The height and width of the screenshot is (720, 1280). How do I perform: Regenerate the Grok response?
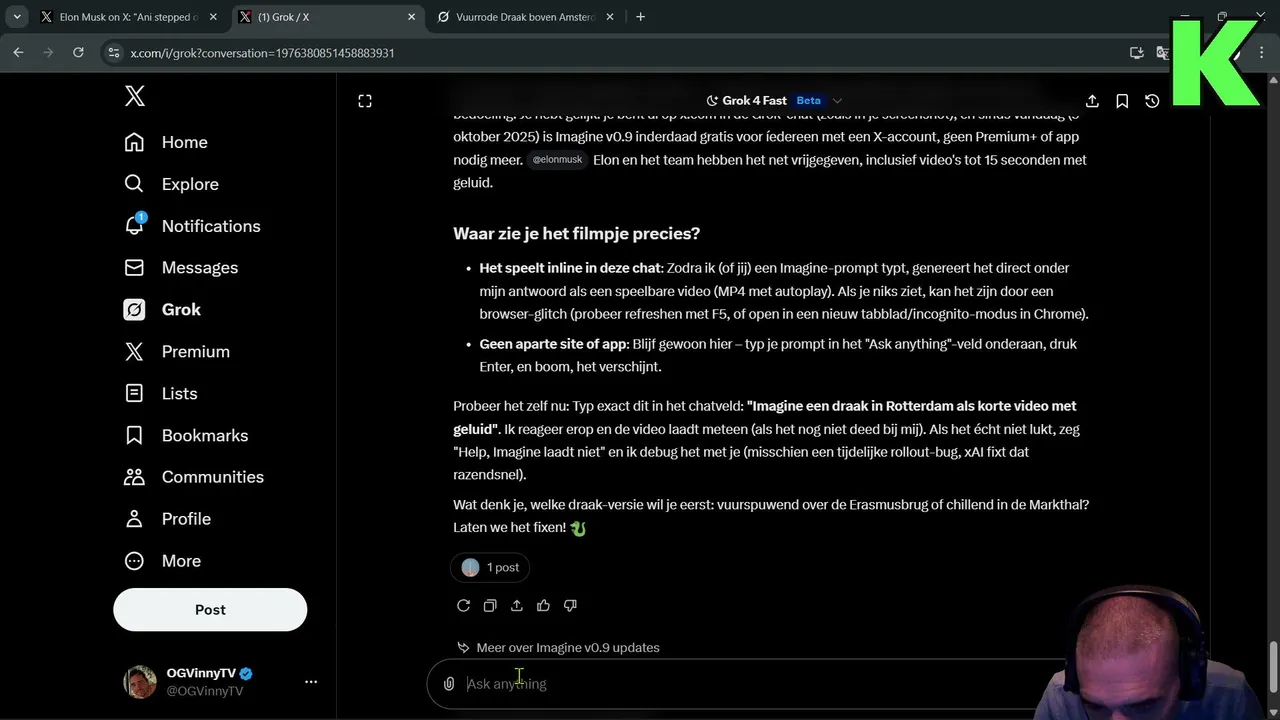coord(463,605)
